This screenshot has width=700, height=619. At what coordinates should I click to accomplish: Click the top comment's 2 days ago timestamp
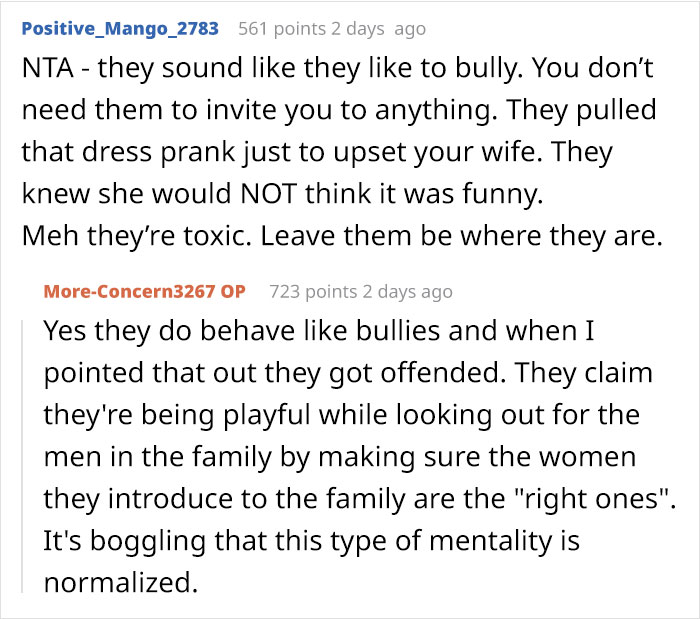tap(379, 29)
